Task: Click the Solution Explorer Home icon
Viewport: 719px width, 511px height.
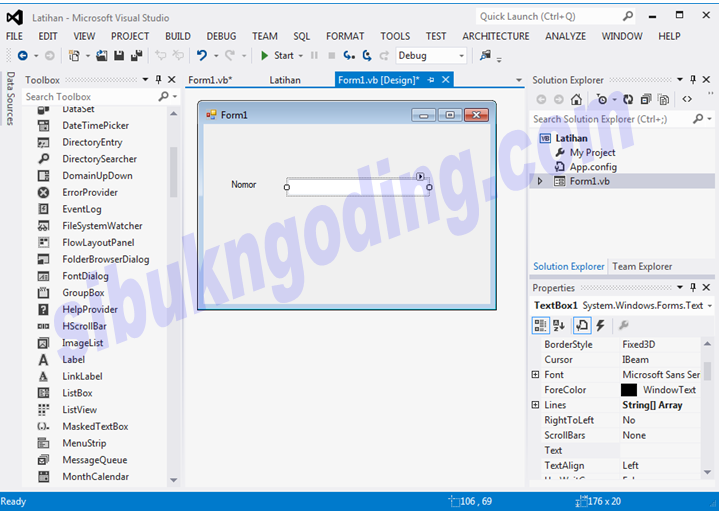Action: [576, 100]
